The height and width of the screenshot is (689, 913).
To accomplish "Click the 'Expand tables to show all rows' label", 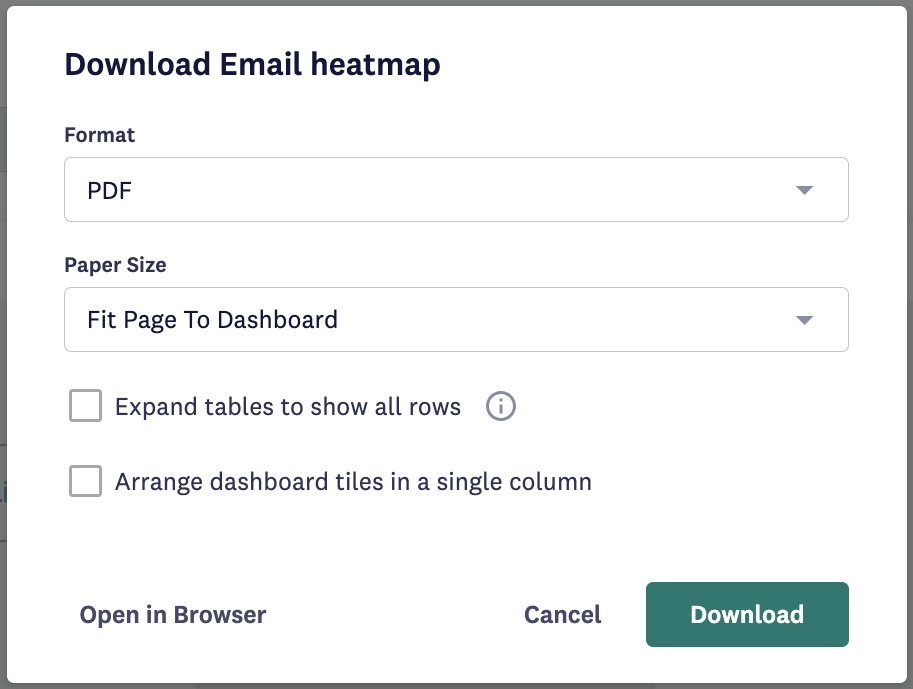I will coord(288,407).
